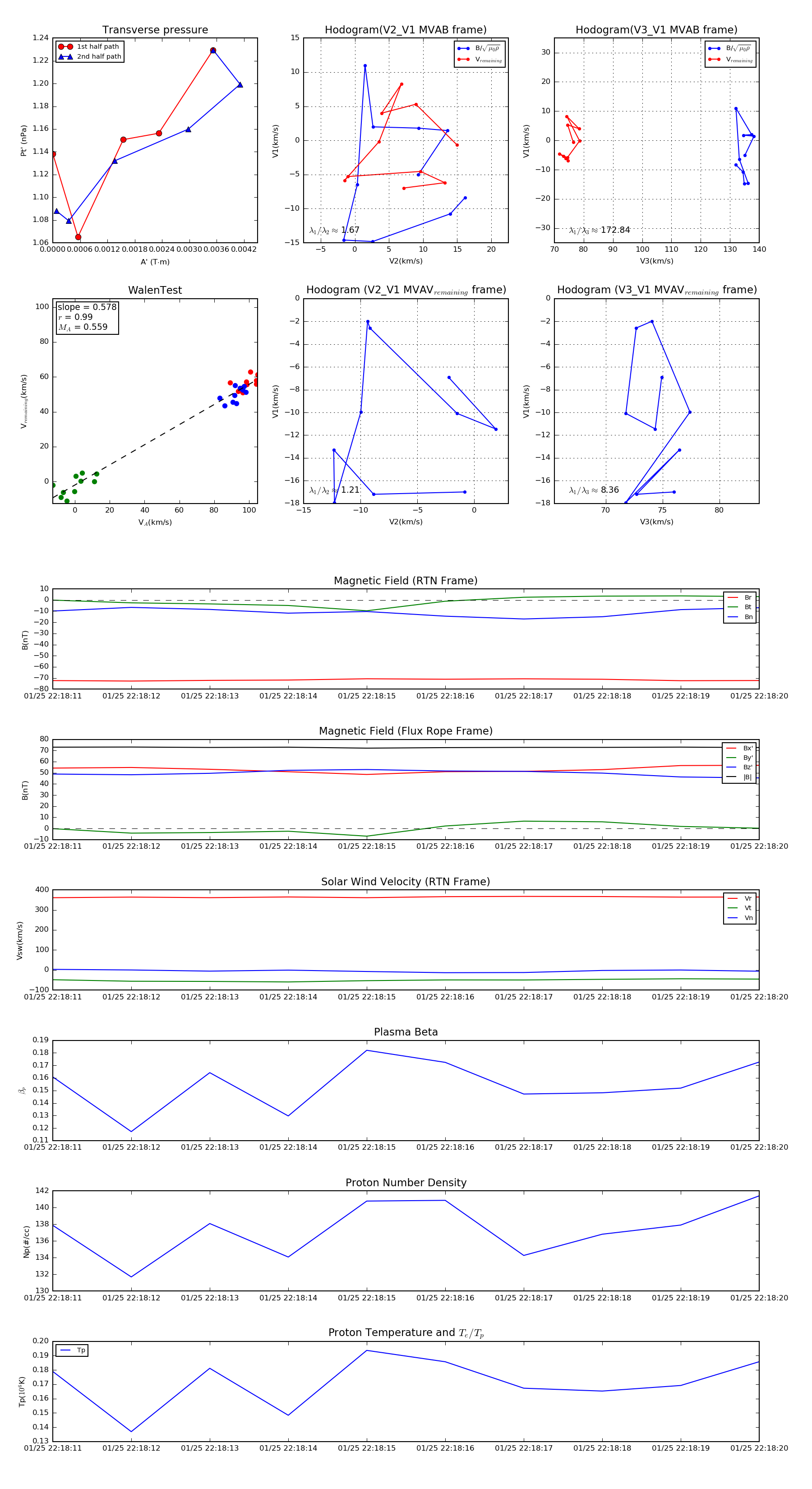Click the 'MA = 0.559' annotation
The height and width of the screenshot is (1489, 812).
pos(83,327)
